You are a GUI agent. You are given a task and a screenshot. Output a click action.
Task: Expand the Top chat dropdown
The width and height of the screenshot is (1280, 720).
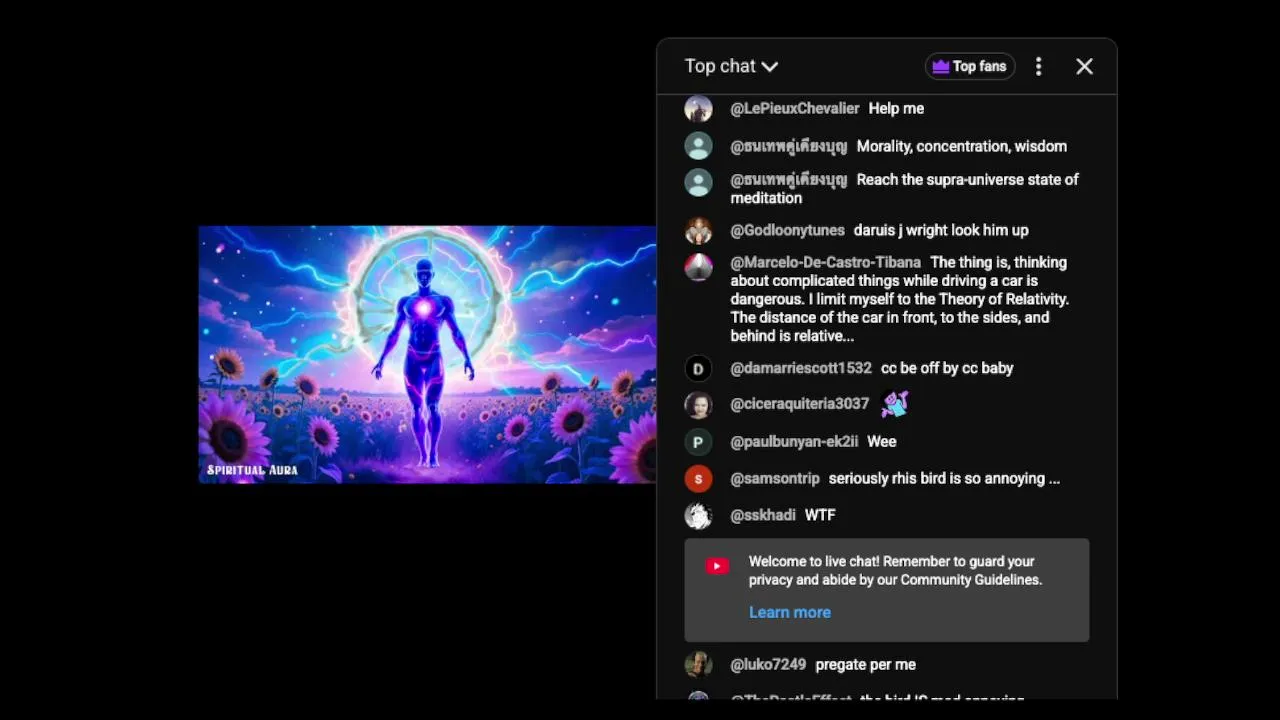point(731,66)
